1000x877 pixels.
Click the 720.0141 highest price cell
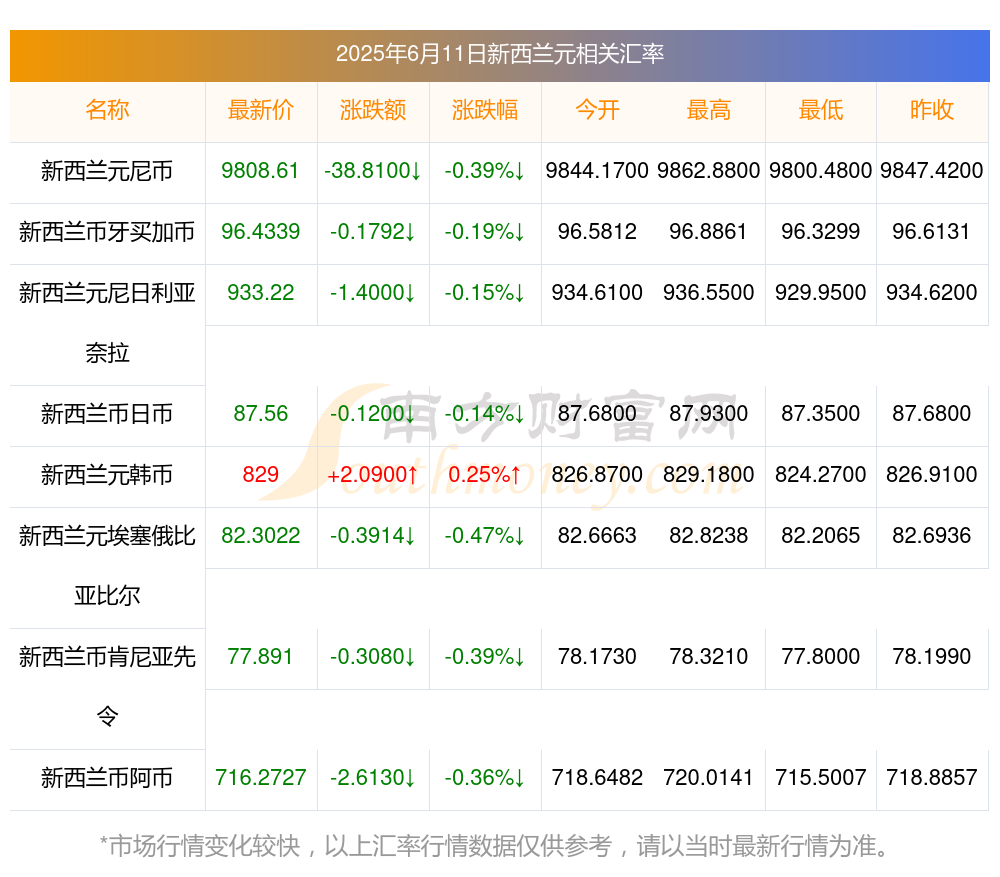[708, 778]
